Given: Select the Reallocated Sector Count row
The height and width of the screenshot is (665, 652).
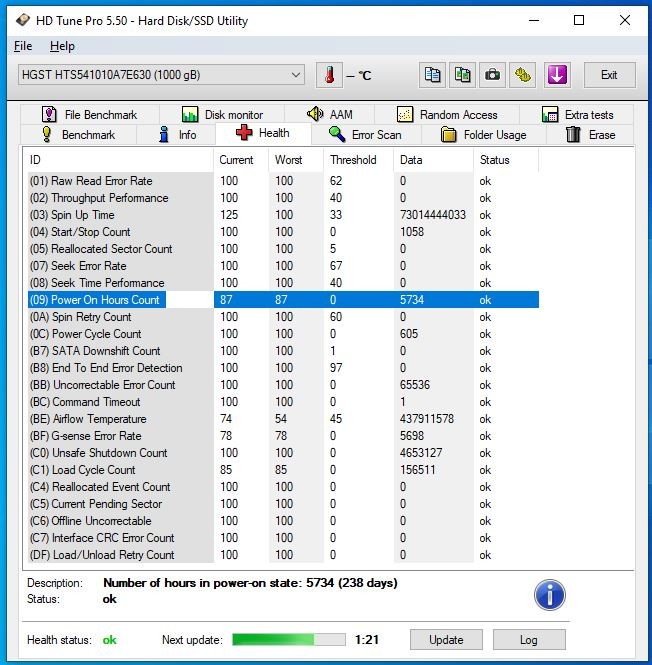Looking at the screenshot, I should 283,249.
